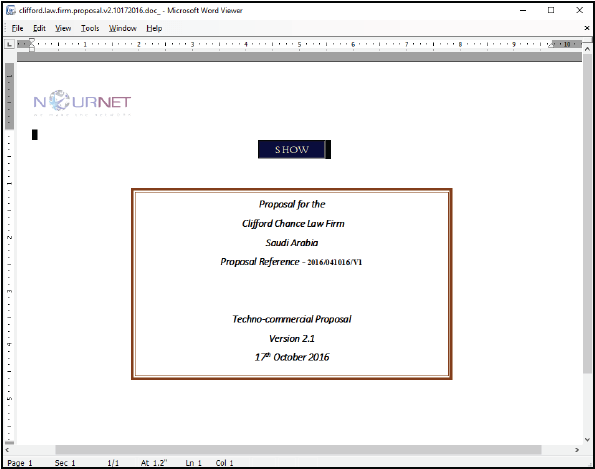Click 'Sec 1' in status bar
This screenshot has height=469, width=595.
pos(65,463)
